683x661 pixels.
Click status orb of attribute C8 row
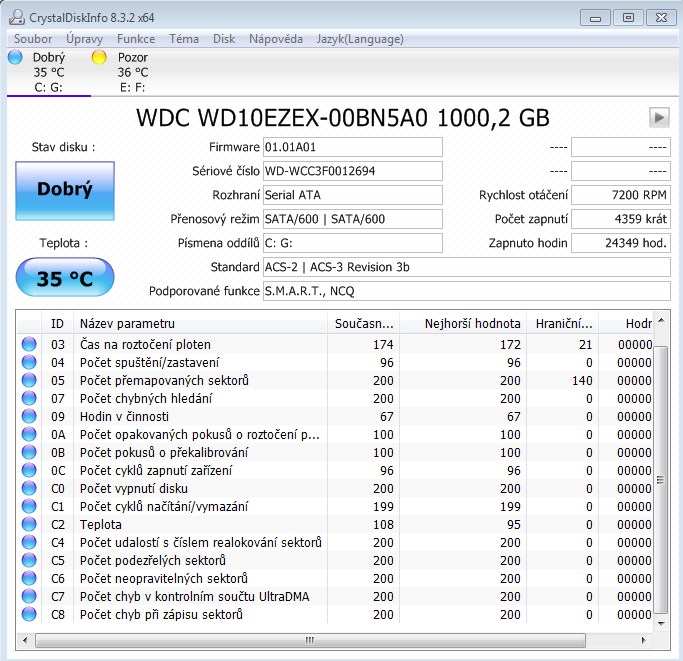coord(29,614)
